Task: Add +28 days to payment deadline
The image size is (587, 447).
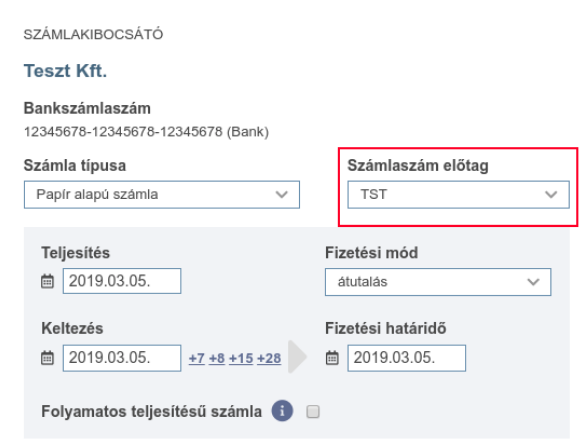Action: click(269, 358)
